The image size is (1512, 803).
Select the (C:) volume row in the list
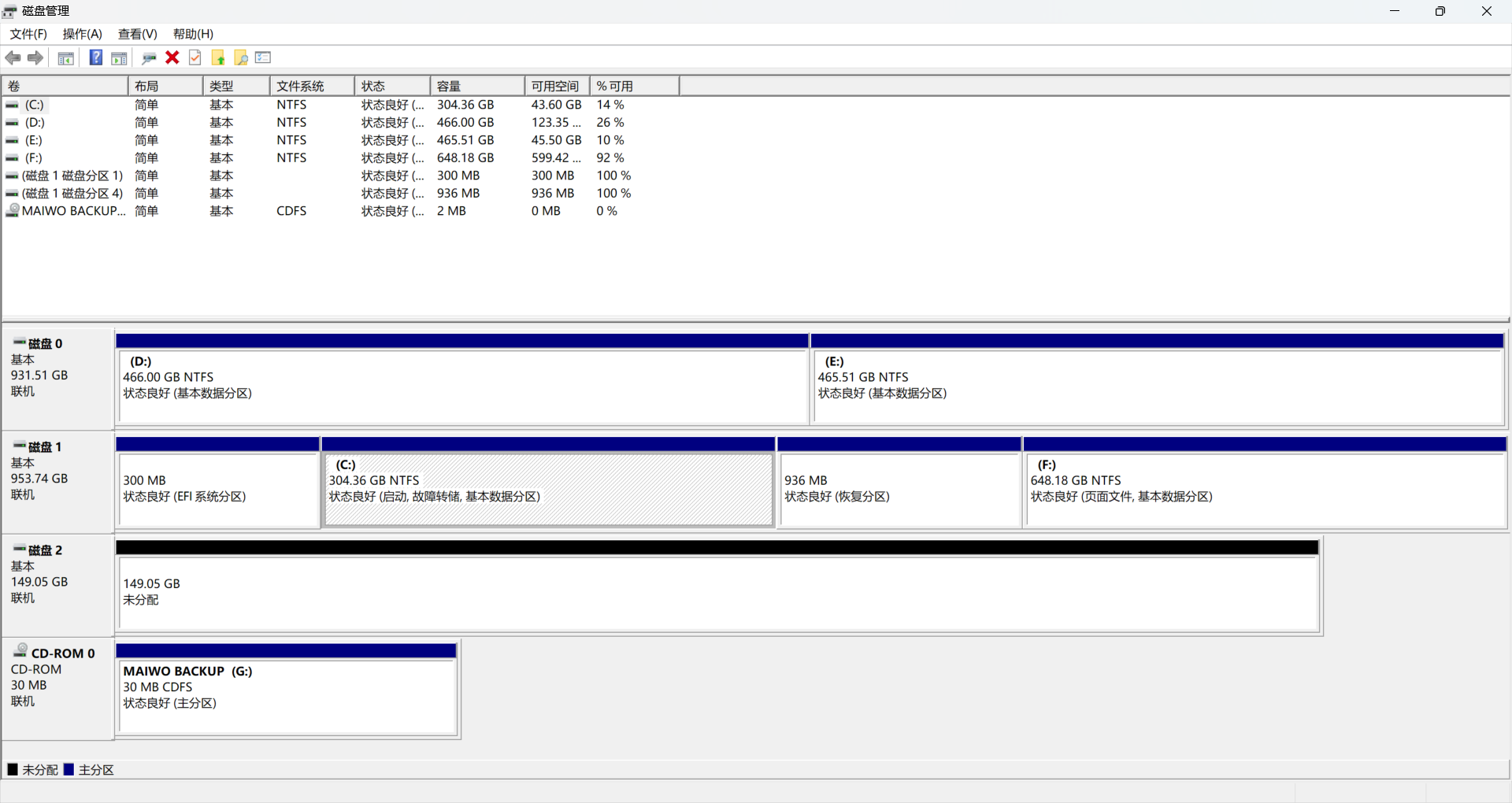tap(35, 105)
